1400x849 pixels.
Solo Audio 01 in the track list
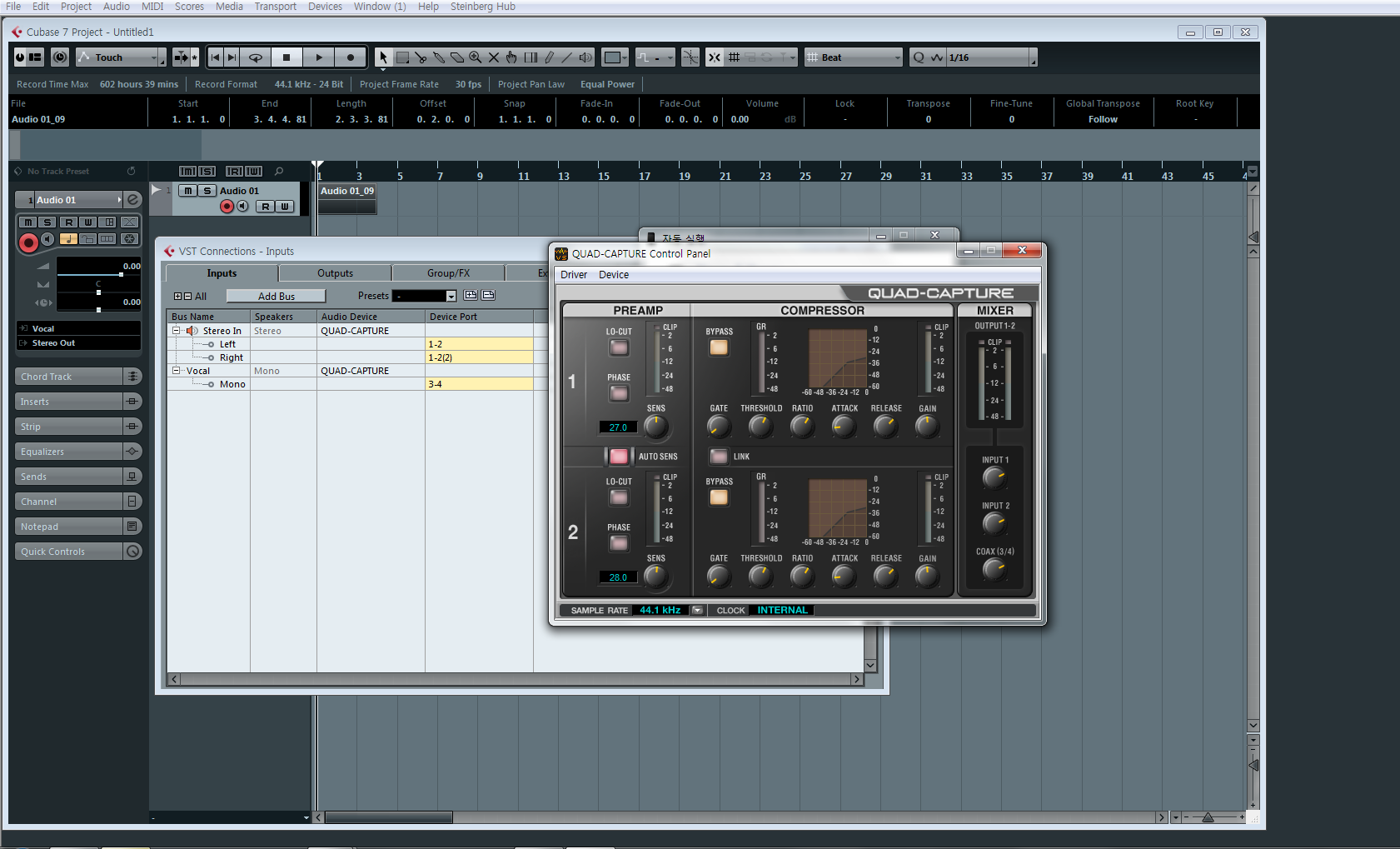207,191
